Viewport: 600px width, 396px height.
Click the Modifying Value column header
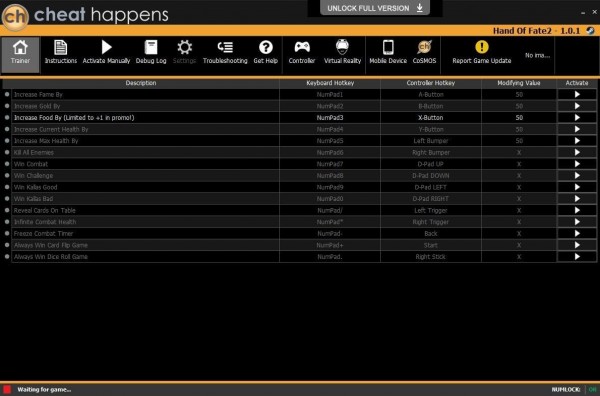coord(519,83)
